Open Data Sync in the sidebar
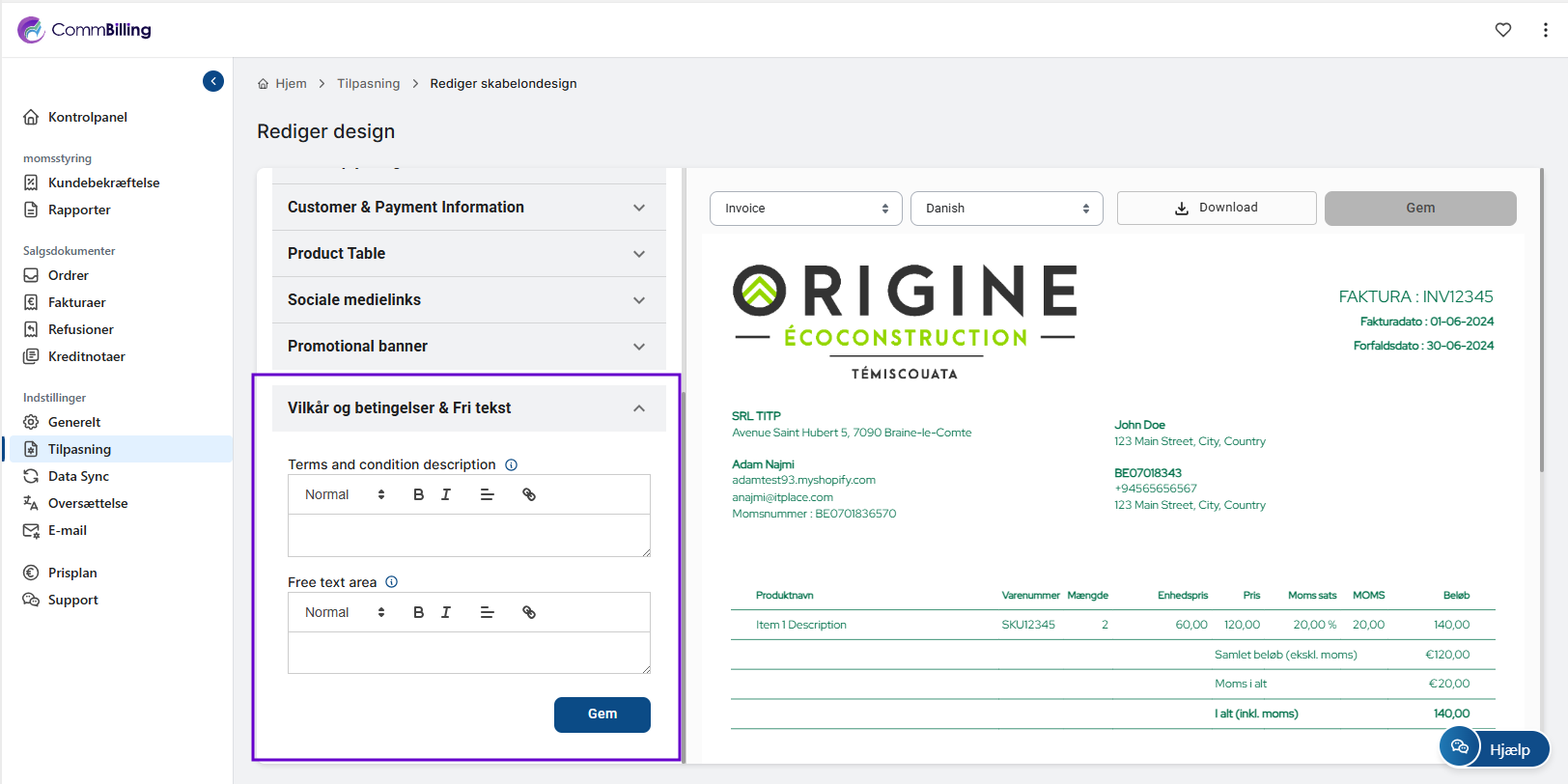Viewport: 1568px width, 784px height. point(78,476)
